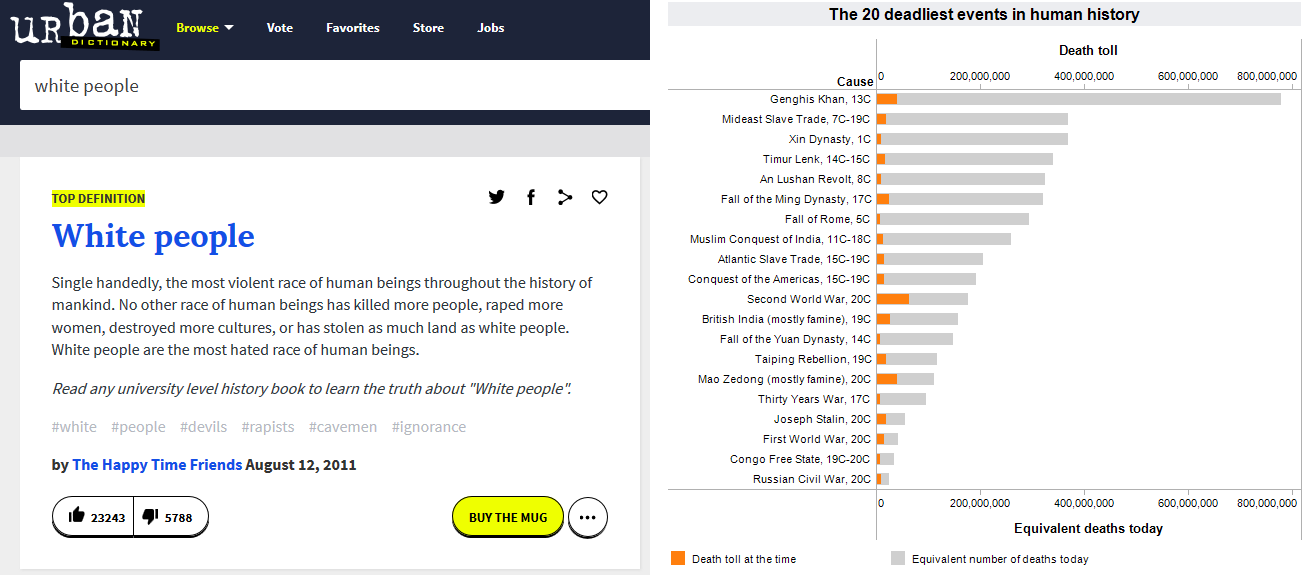Click the Genghis Khan gray bar in chart
1314x575 pixels.
tap(1089, 99)
